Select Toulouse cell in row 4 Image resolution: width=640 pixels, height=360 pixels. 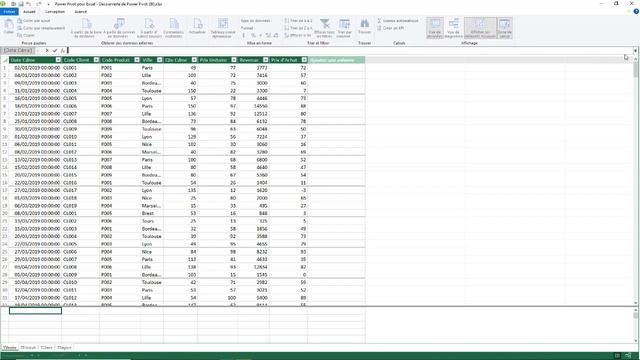point(151,91)
